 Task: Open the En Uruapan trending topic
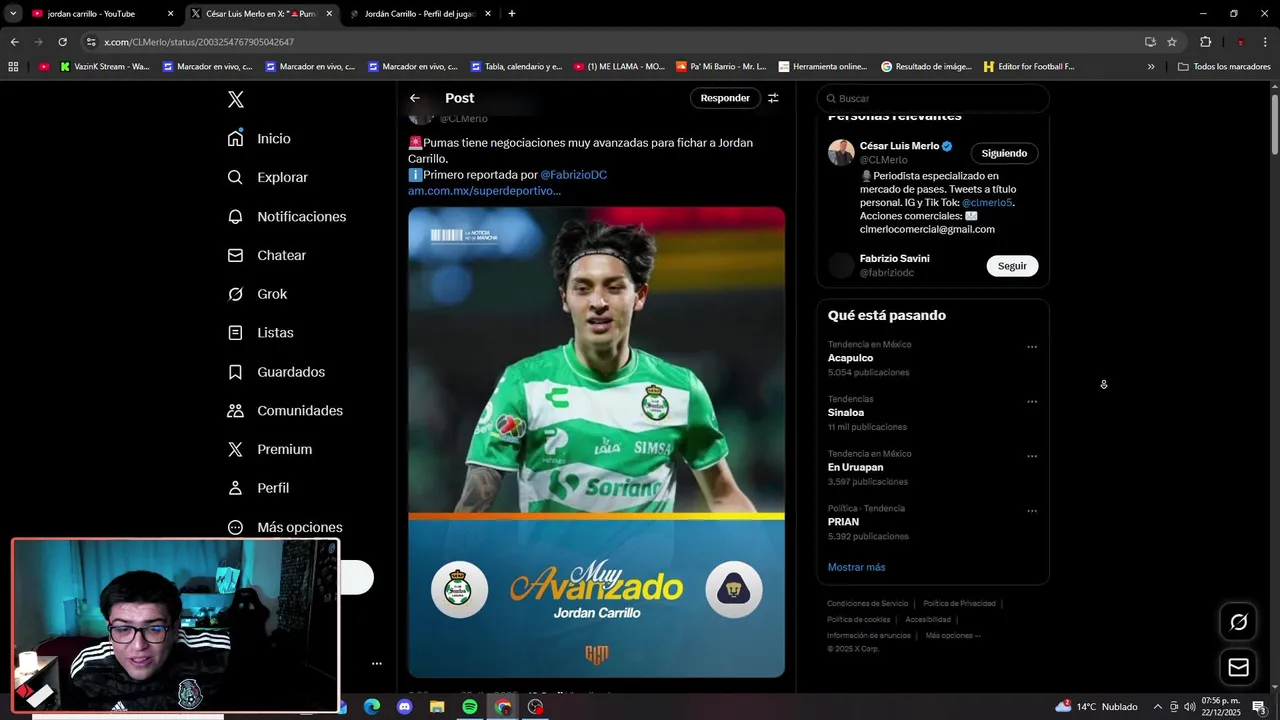point(855,467)
